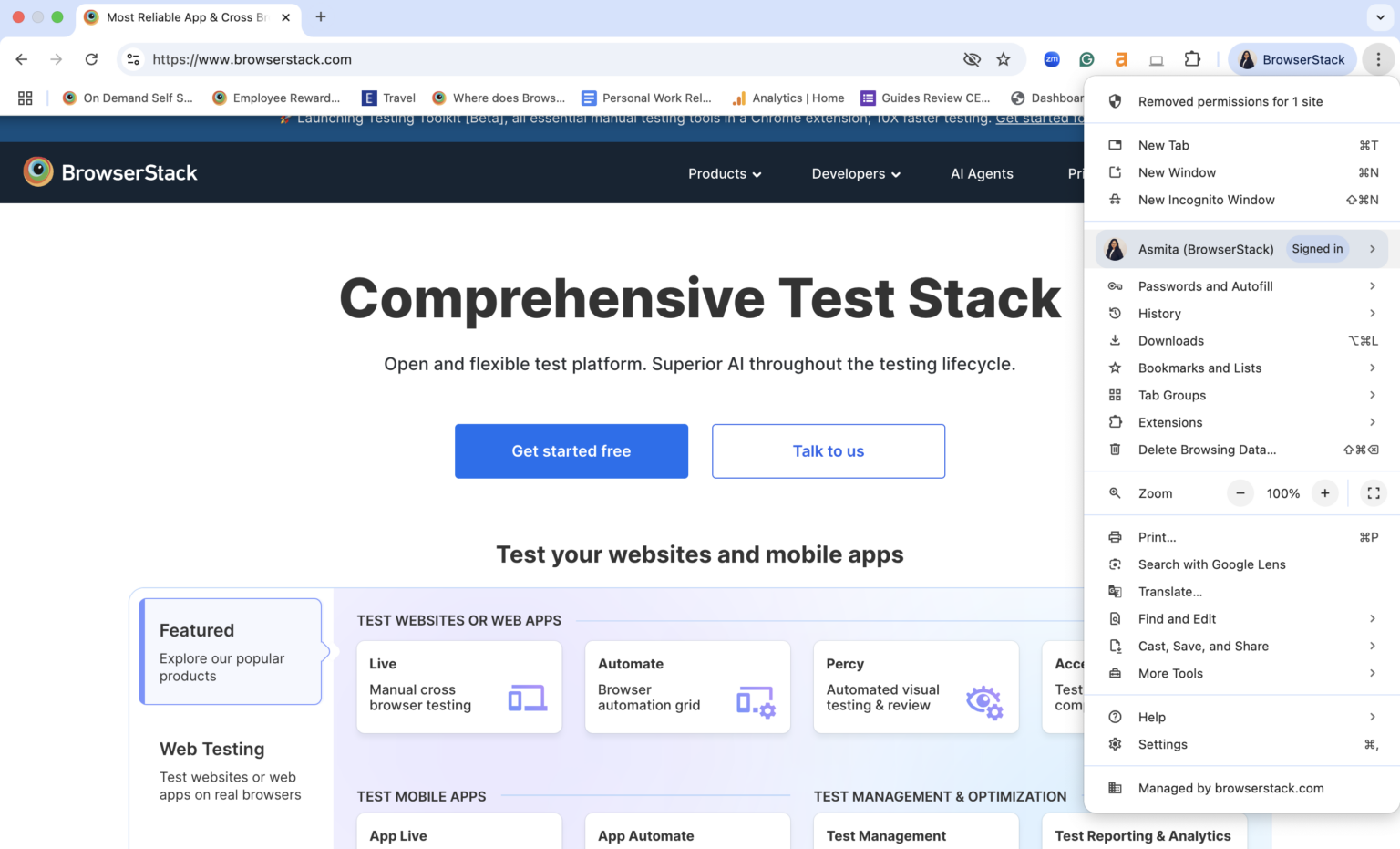The image size is (1400, 849).
Task: Click the back navigation arrow
Action: pos(21,58)
